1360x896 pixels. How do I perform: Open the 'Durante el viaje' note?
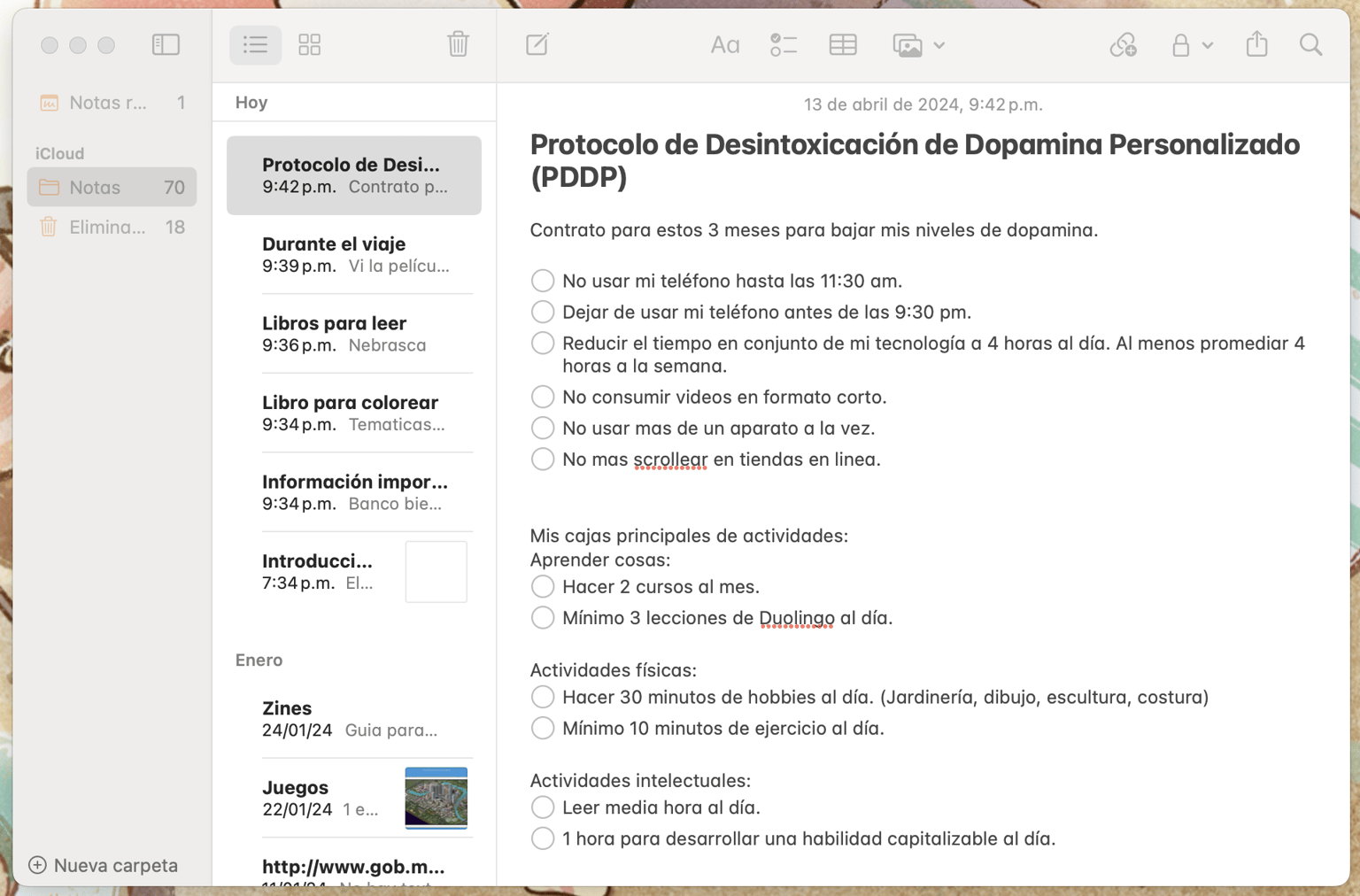click(354, 254)
